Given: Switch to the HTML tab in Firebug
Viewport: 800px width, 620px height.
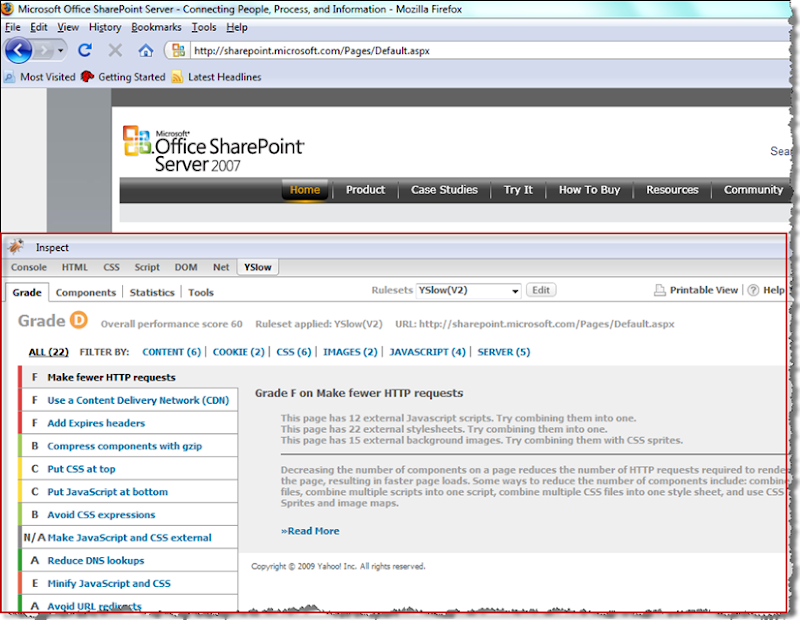Looking at the screenshot, I should (74, 267).
